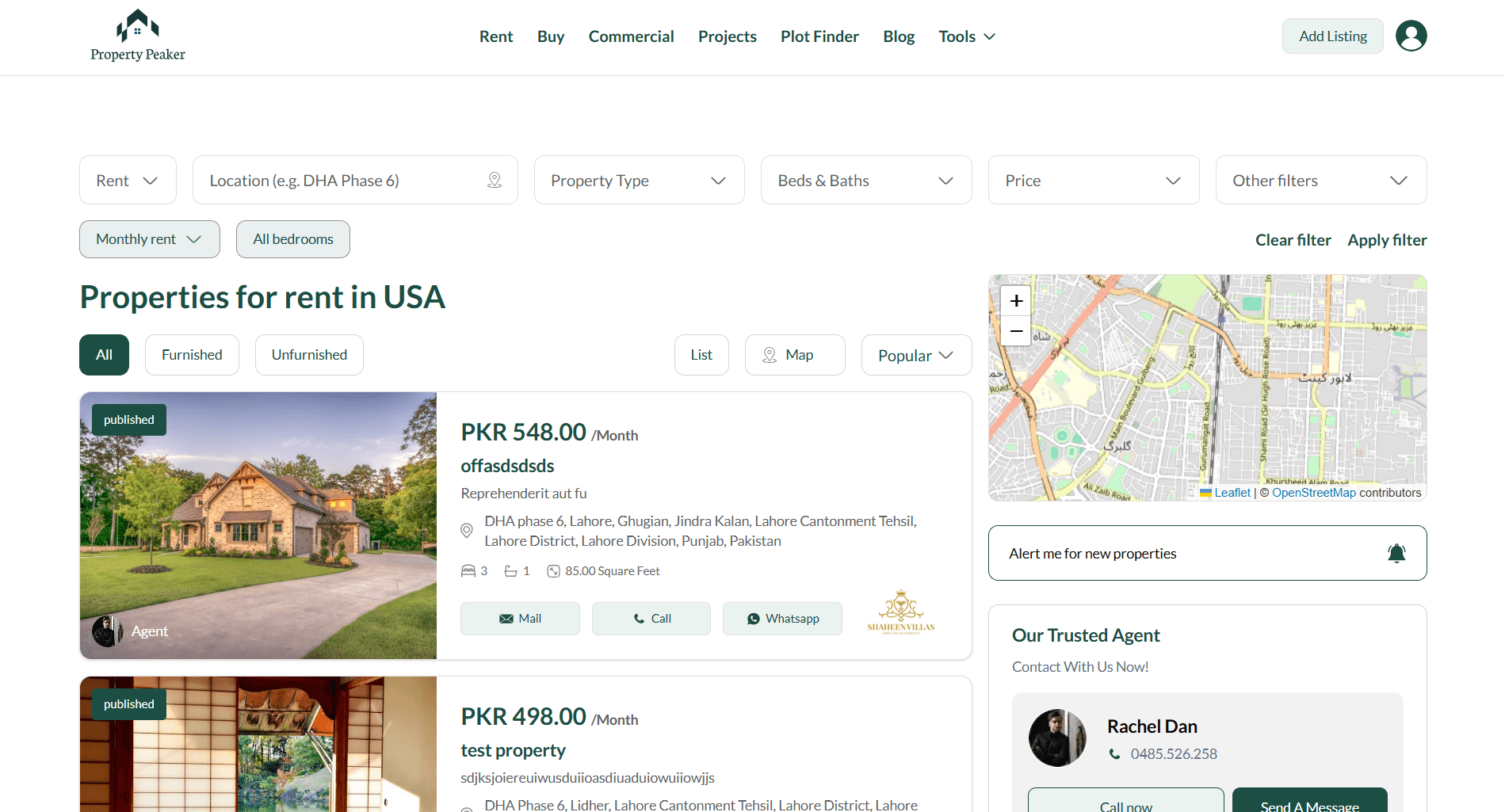Click Call button on offasdsdsds listing
This screenshot has width=1505, height=812.
pyautogui.click(x=651, y=619)
